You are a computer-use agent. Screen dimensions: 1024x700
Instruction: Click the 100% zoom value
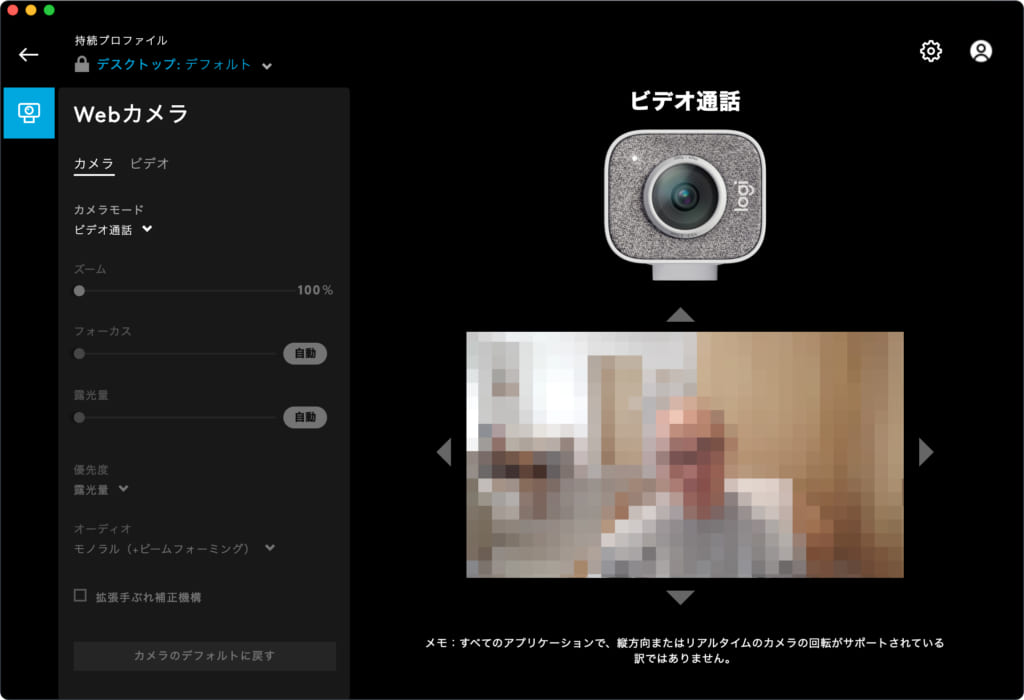(315, 290)
